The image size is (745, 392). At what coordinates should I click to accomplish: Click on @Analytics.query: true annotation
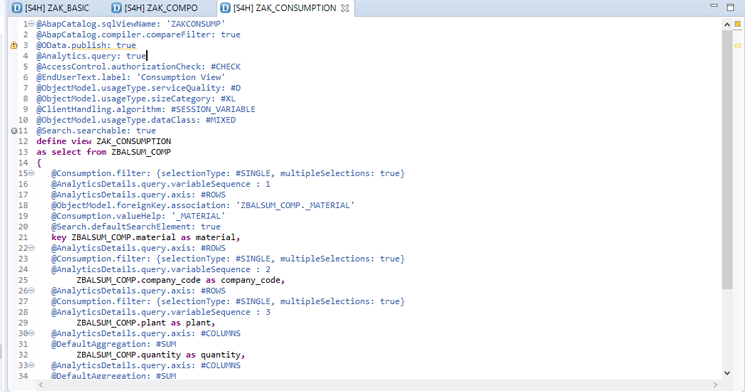click(x=91, y=56)
